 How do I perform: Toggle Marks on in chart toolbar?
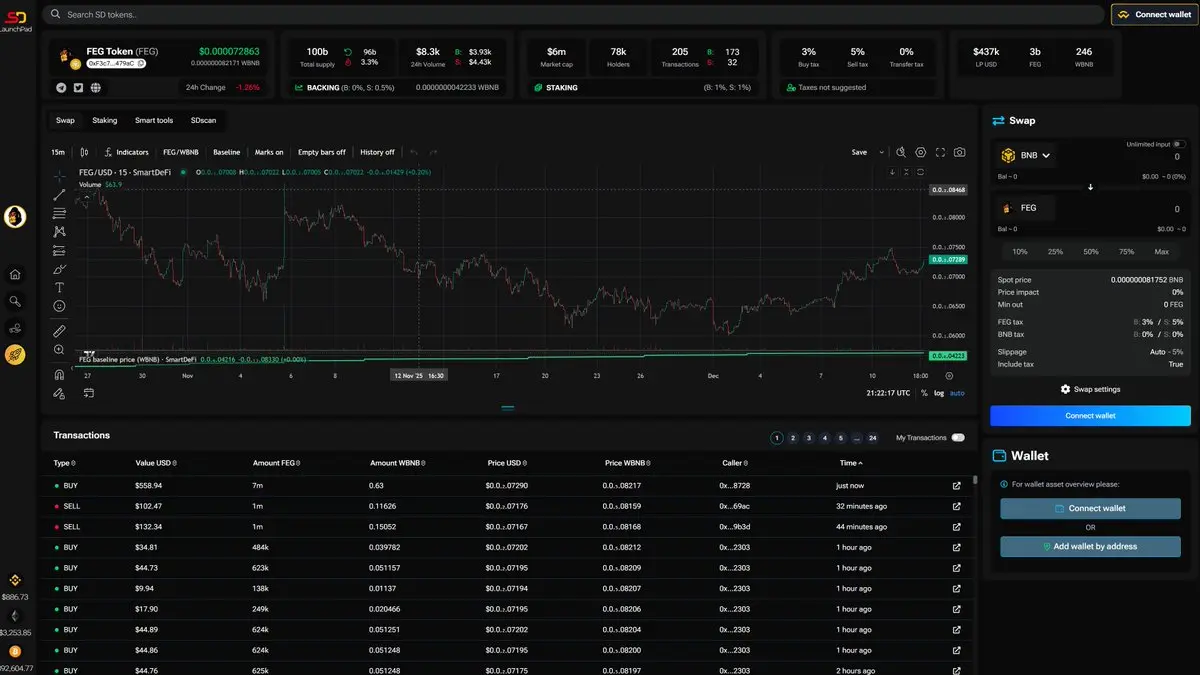click(x=269, y=152)
